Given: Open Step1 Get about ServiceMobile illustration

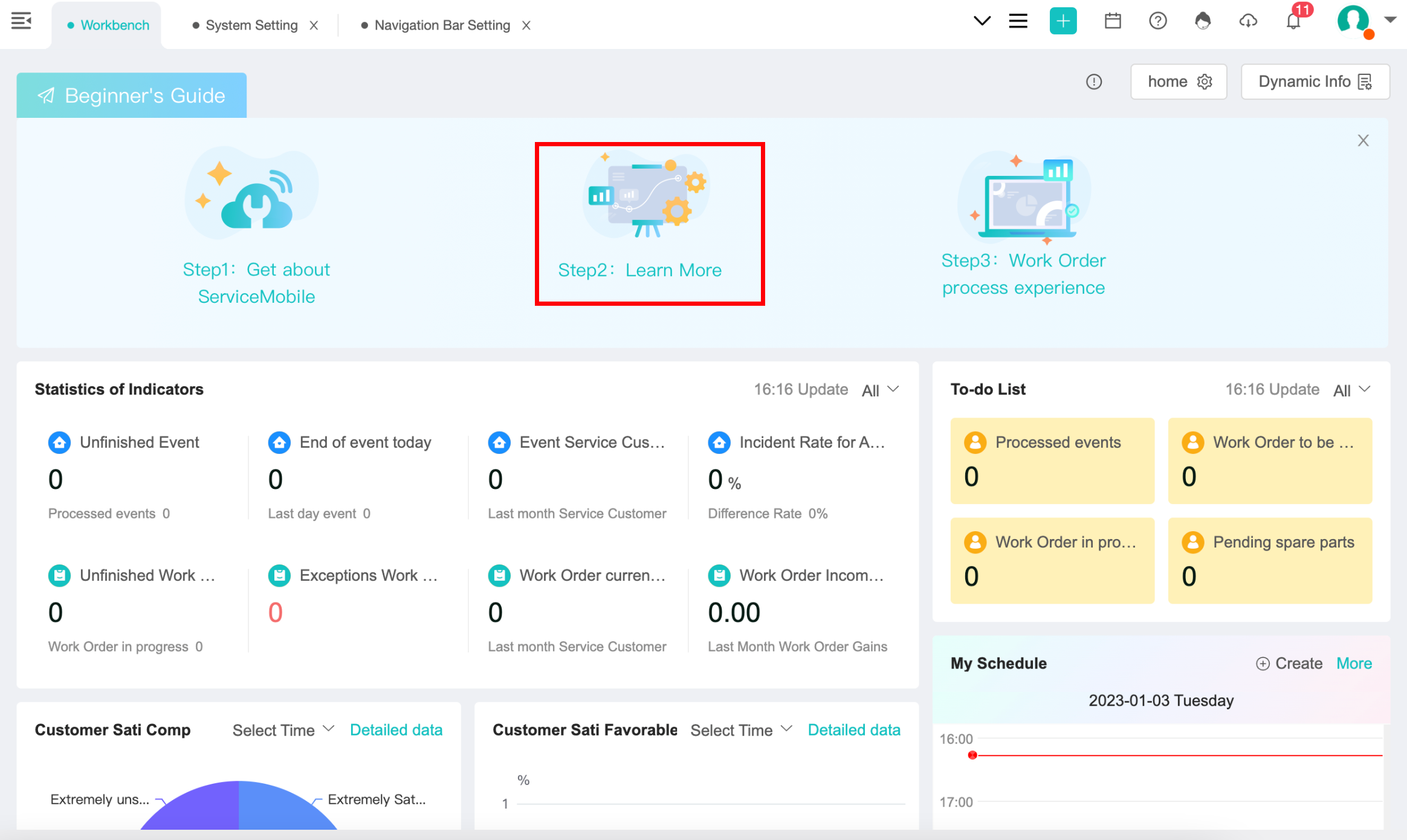Looking at the screenshot, I should (251, 193).
